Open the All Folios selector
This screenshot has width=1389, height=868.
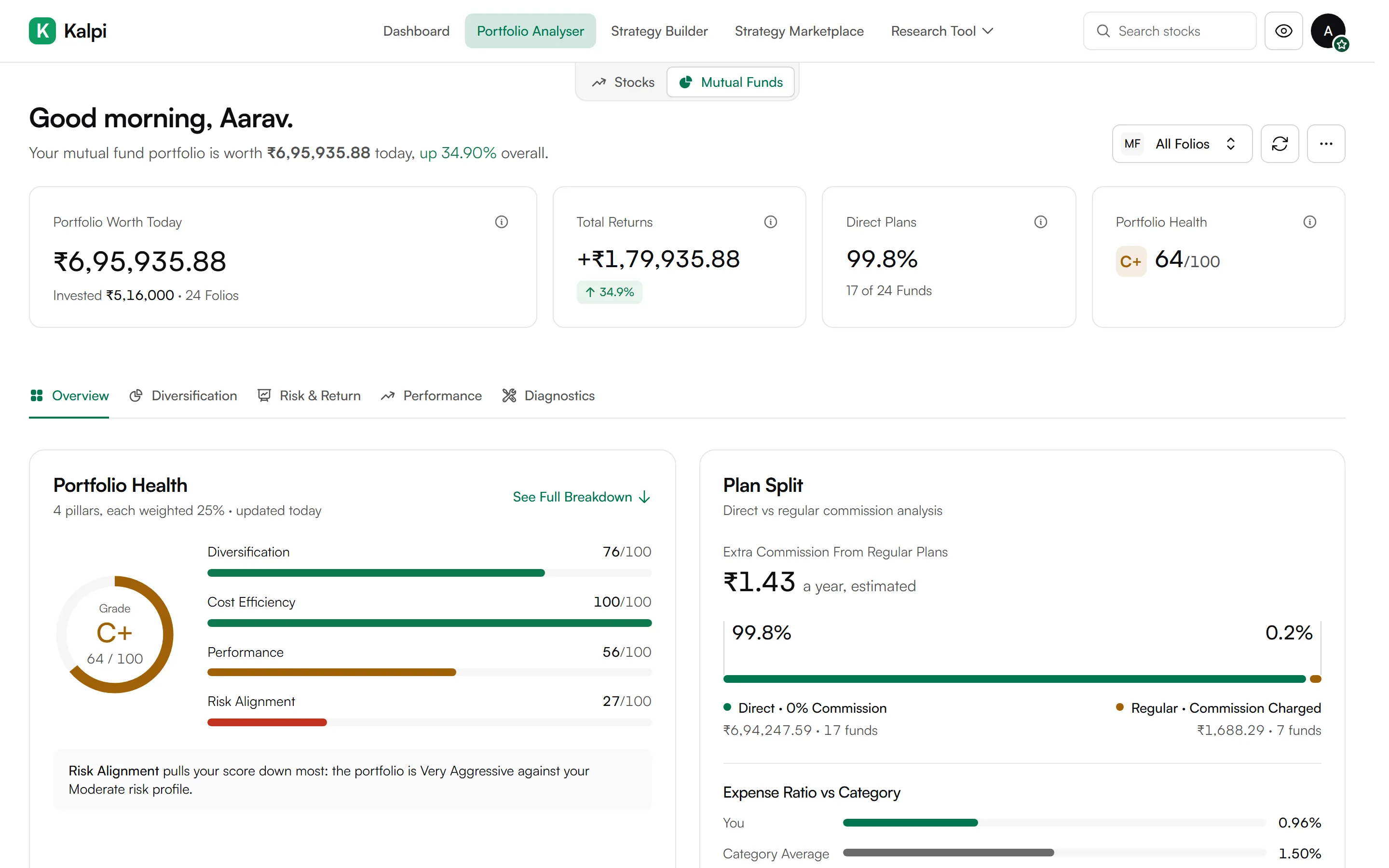(1182, 144)
